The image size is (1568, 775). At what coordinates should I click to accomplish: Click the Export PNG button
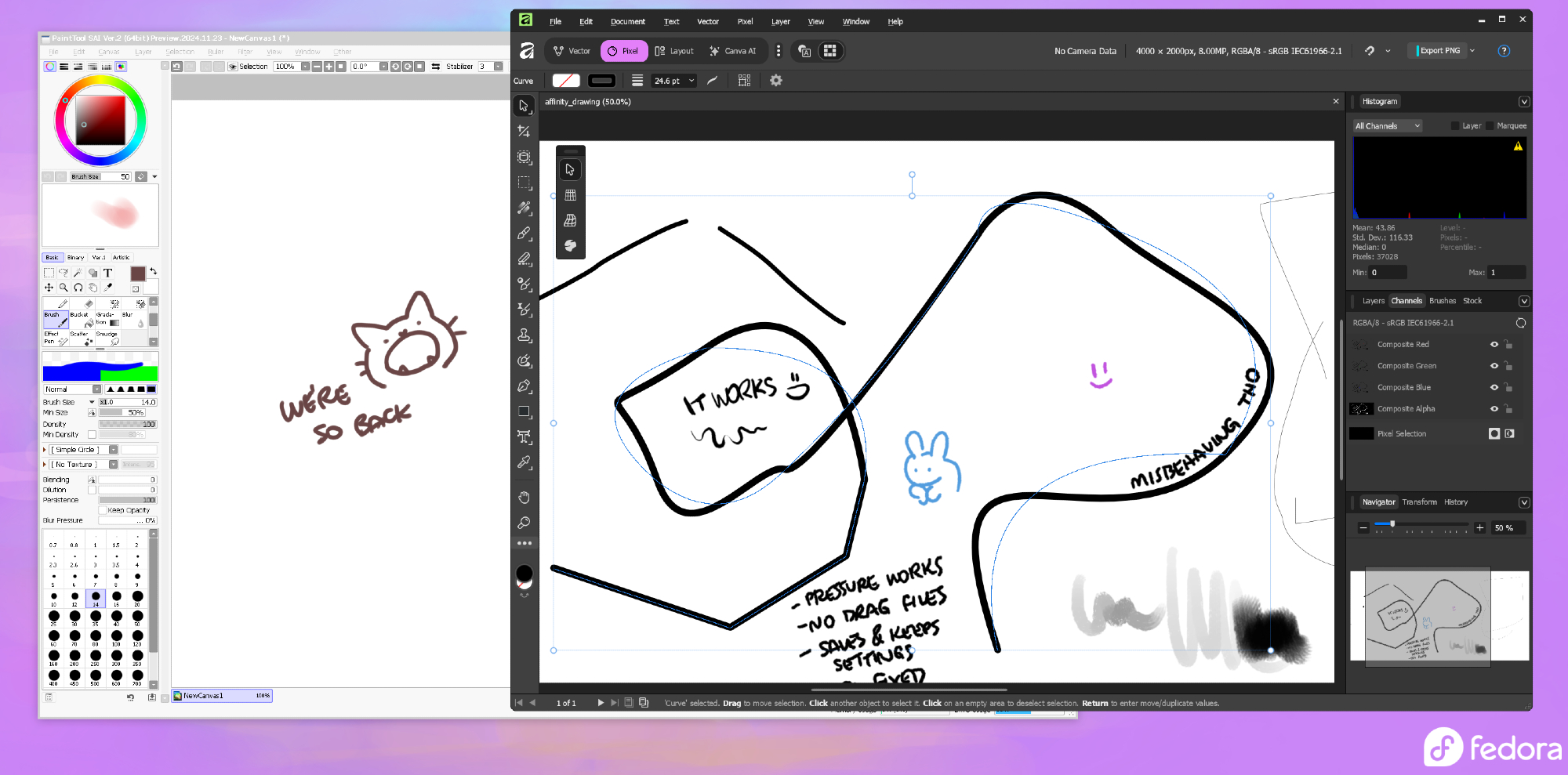coord(1439,51)
